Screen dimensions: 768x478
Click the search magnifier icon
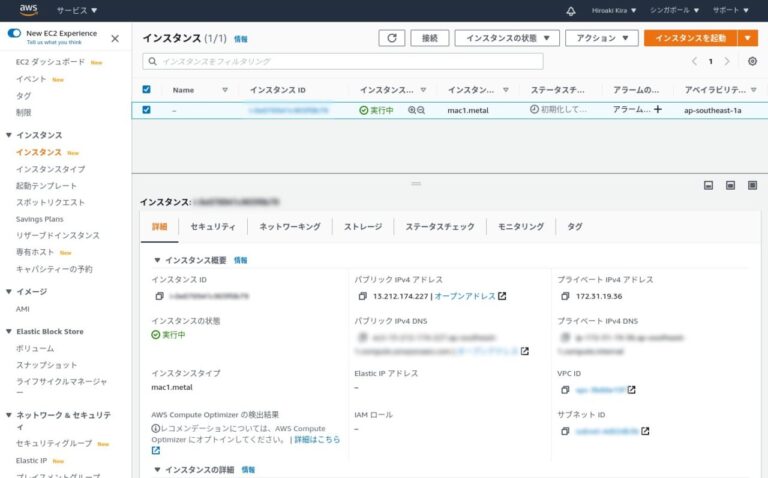[153, 61]
